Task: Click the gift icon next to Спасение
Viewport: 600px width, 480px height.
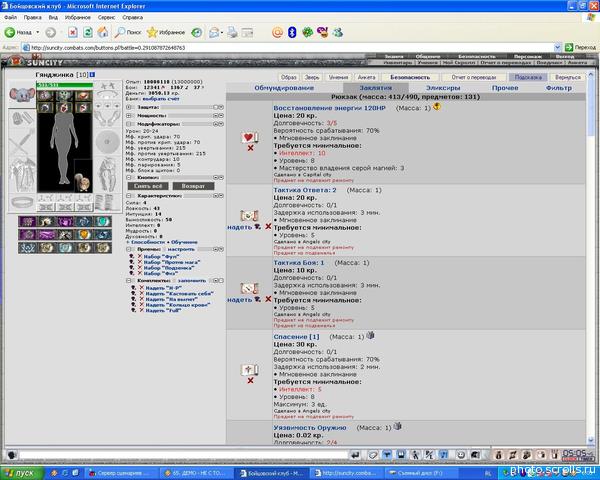Action: click(x=370, y=335)
